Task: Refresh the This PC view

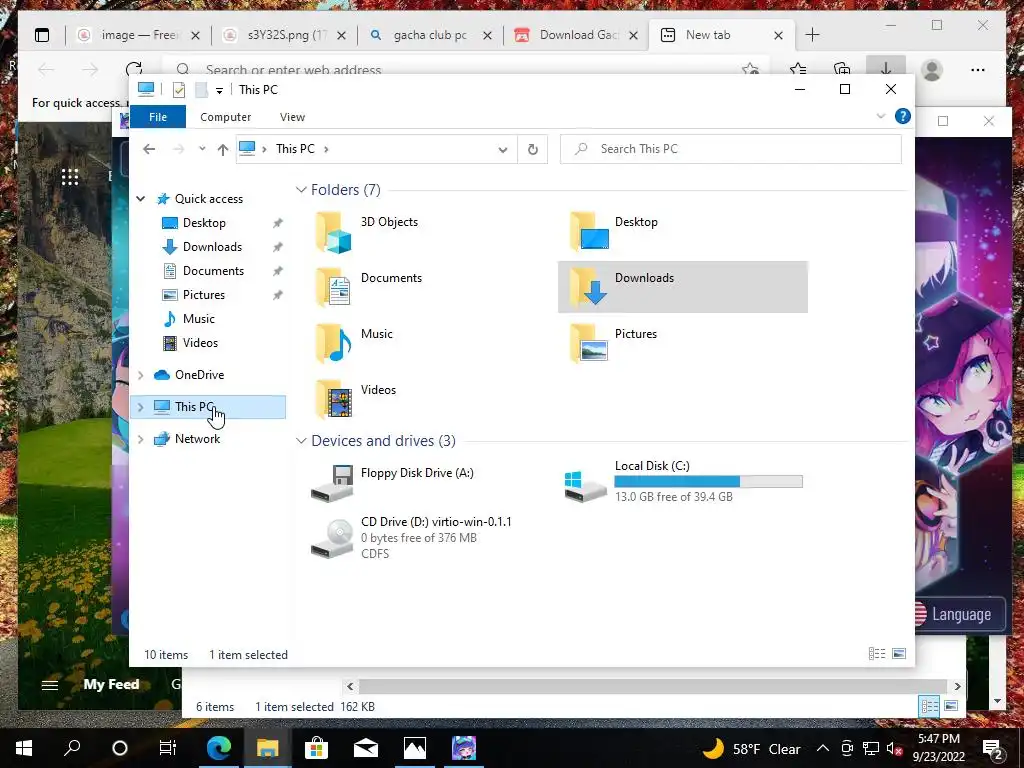Action: pyautogui.click(x=533, y=150)
